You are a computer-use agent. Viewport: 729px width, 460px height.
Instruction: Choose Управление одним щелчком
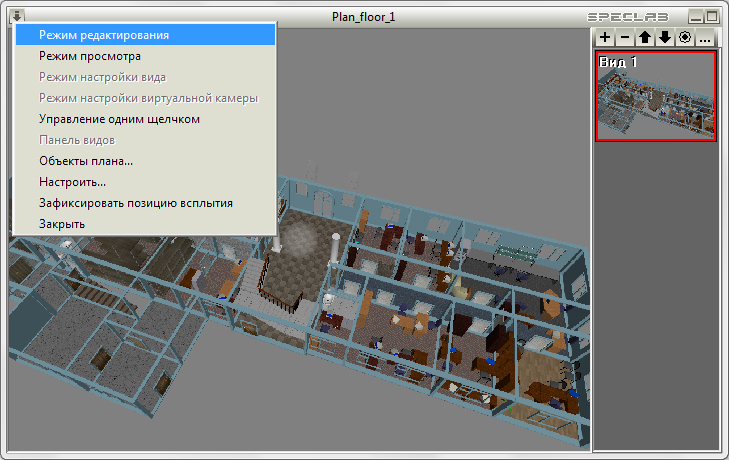click(146, 119)
